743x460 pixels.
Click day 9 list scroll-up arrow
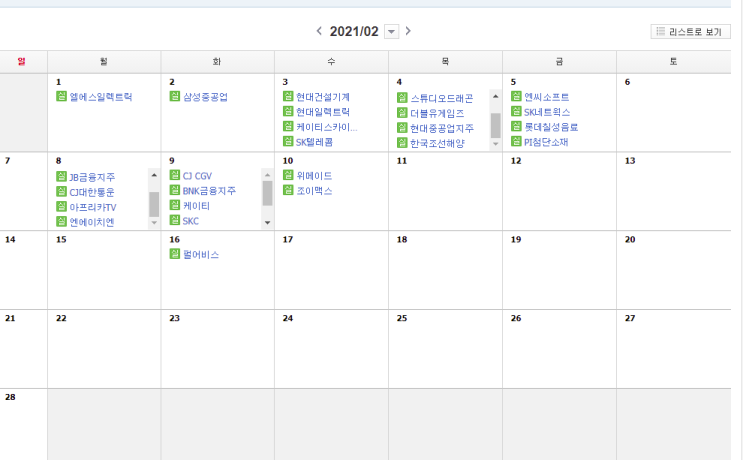coord(268,175)
